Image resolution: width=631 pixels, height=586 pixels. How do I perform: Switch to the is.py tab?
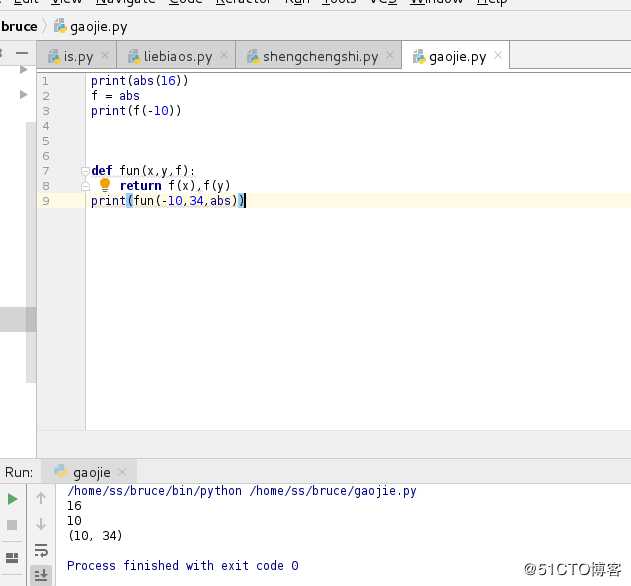click(76, 57)
